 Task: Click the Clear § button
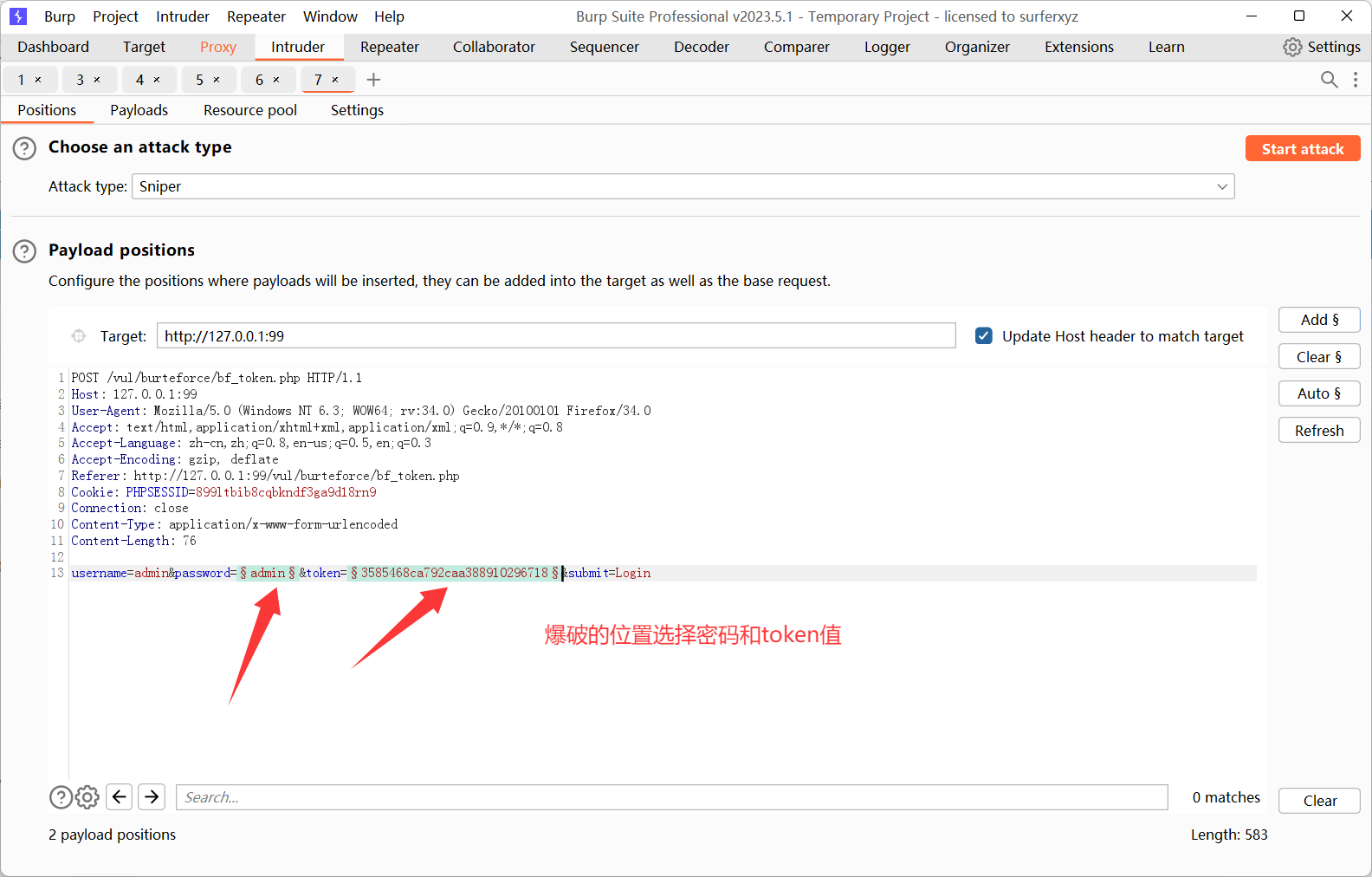coord(1319,357)
